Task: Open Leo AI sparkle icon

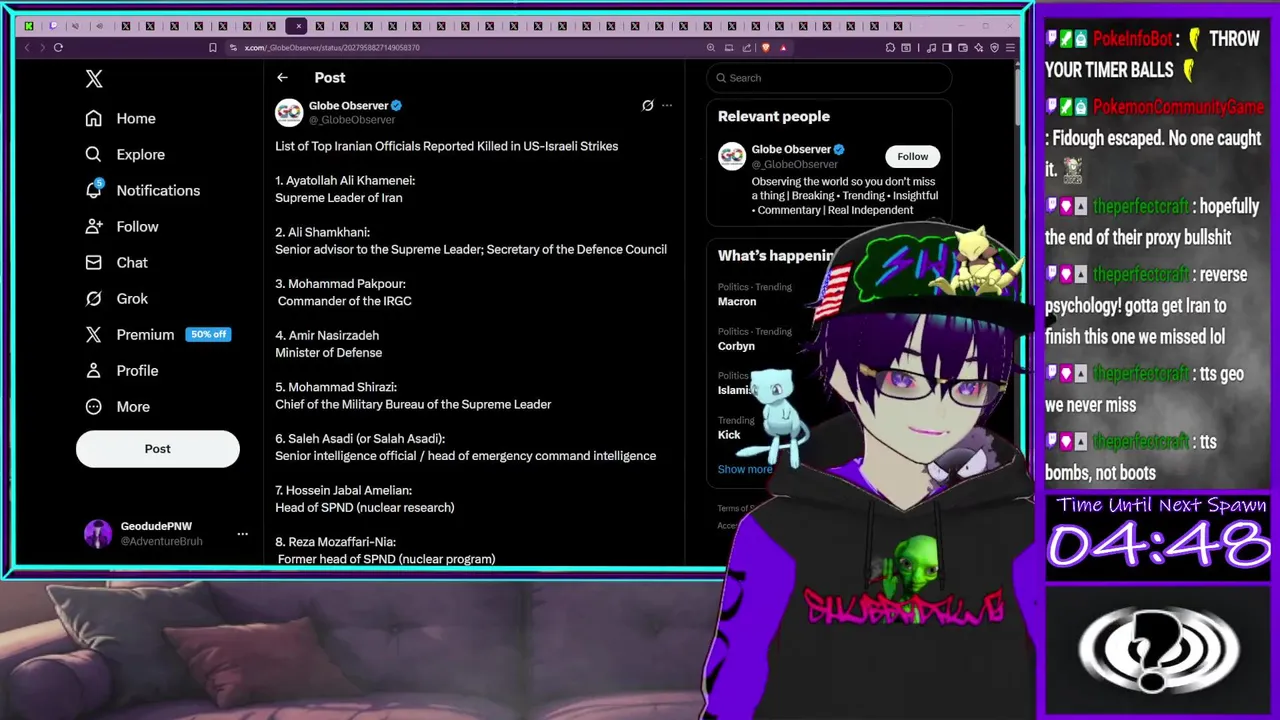Action: click(x=979, y=47)
